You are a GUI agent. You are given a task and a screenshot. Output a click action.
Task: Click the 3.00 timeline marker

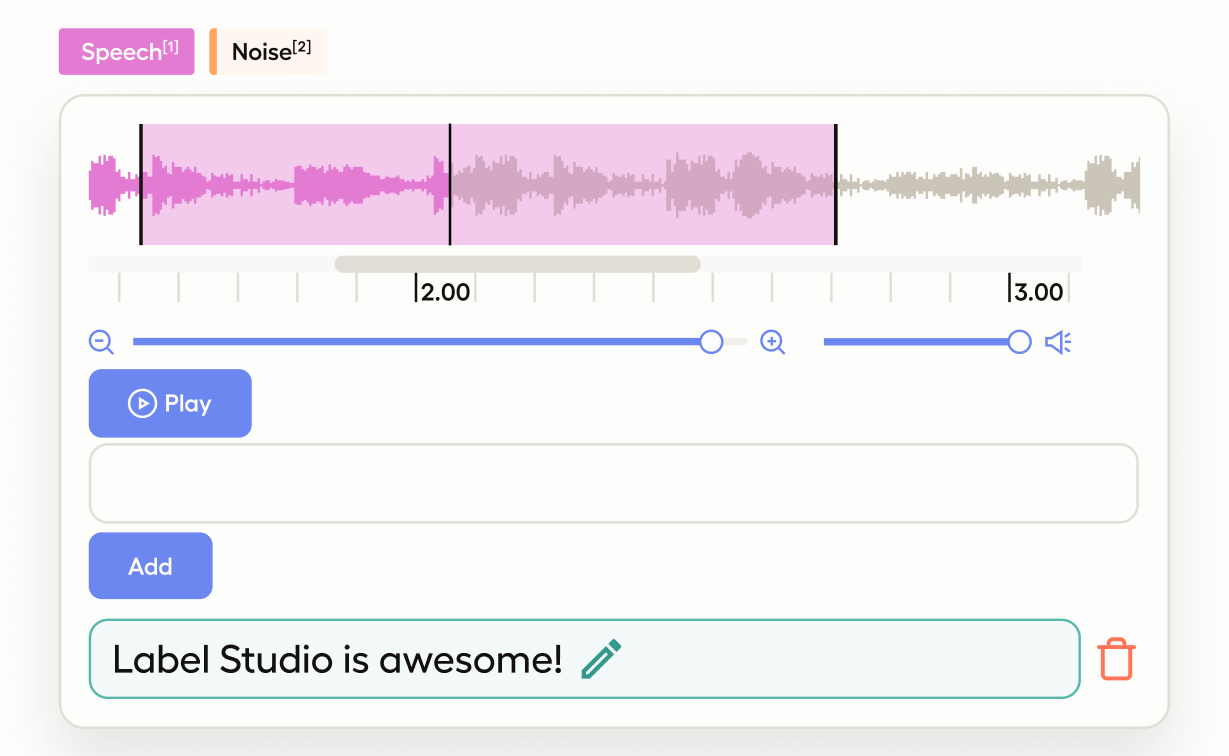coord(1037,292)
